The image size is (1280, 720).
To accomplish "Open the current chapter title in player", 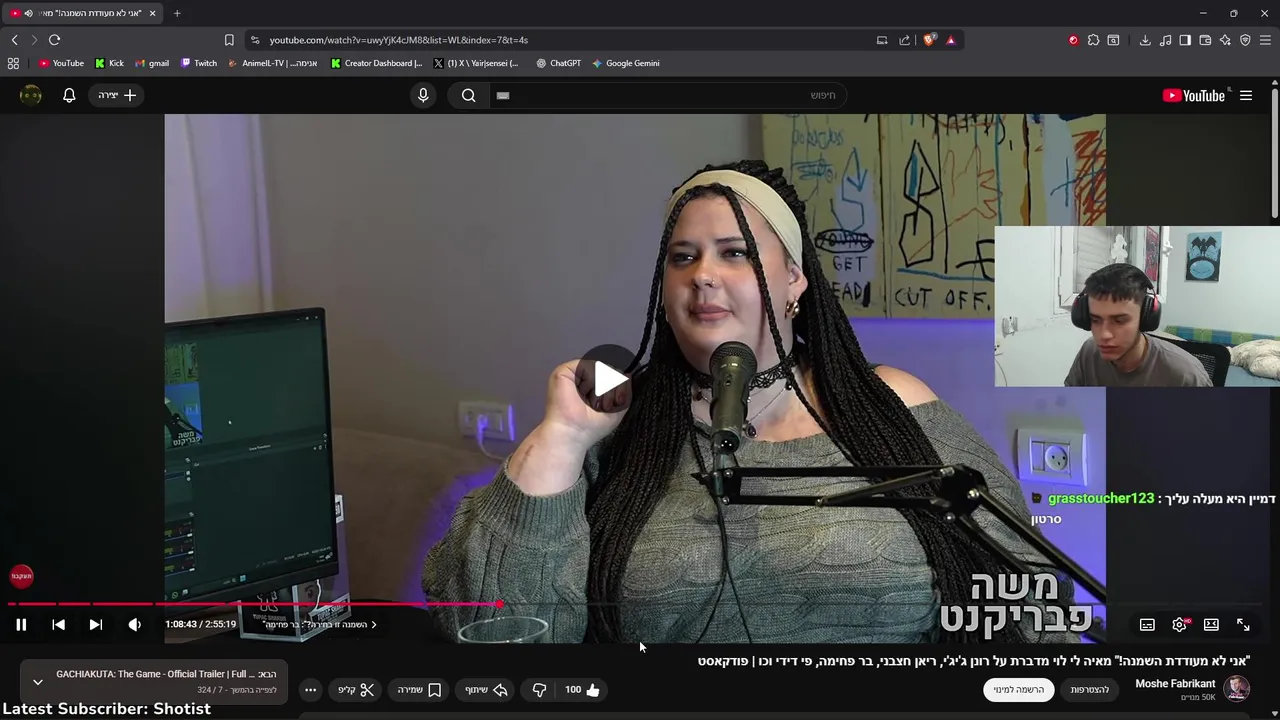I will (x=320, y=625).
